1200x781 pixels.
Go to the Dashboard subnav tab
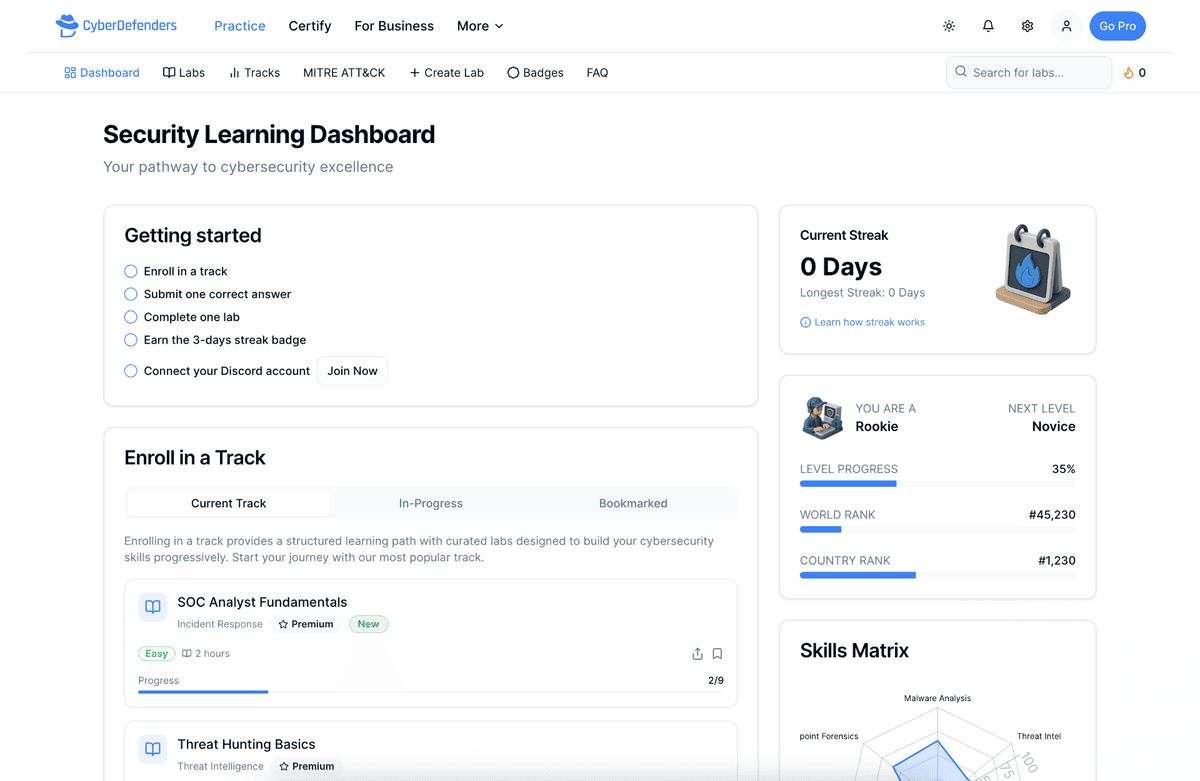point(102,73)
